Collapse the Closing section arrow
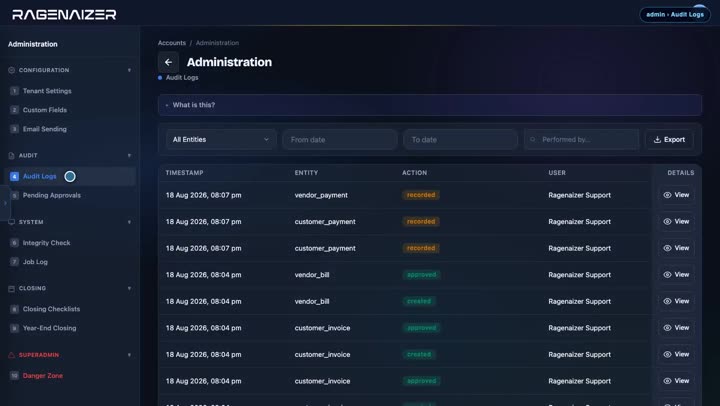 pos(129,288)
